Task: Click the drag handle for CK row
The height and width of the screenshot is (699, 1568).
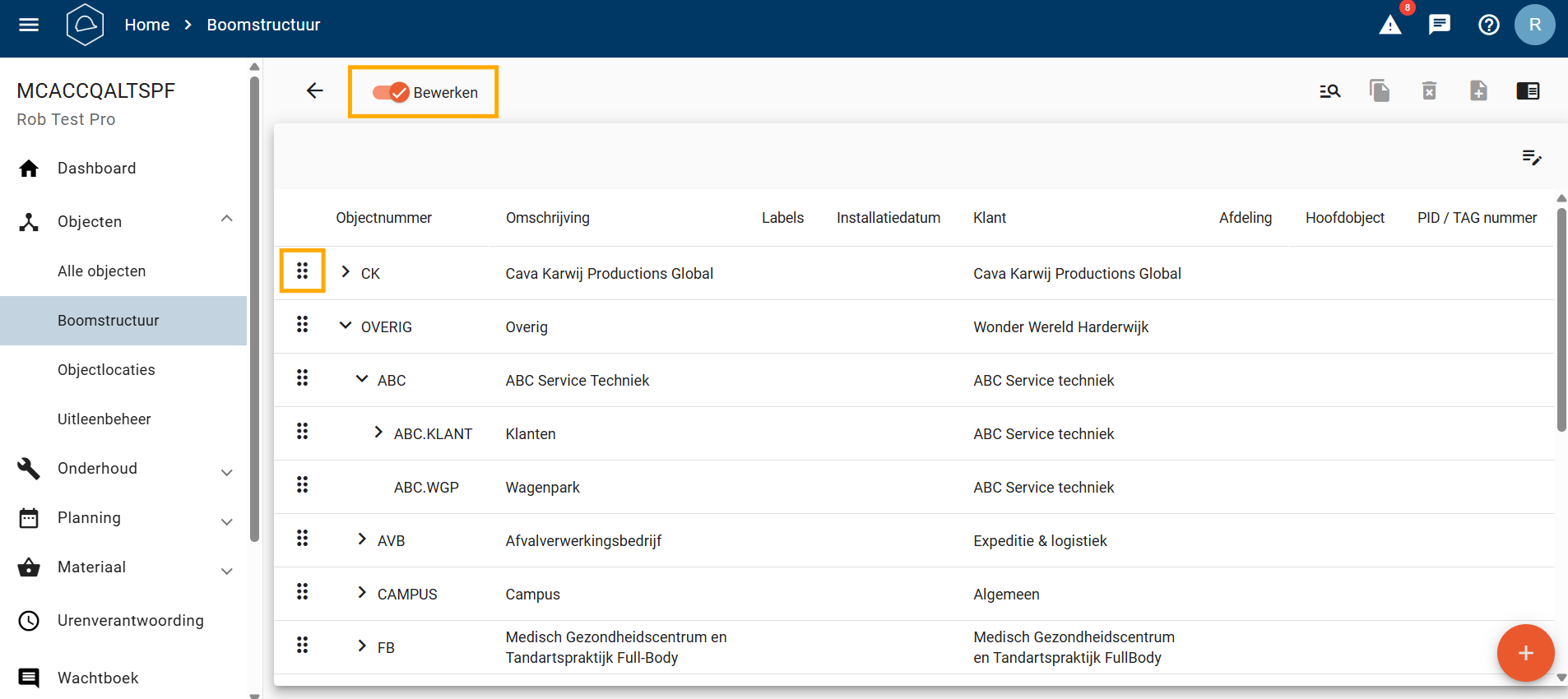Action: [303, 271]
